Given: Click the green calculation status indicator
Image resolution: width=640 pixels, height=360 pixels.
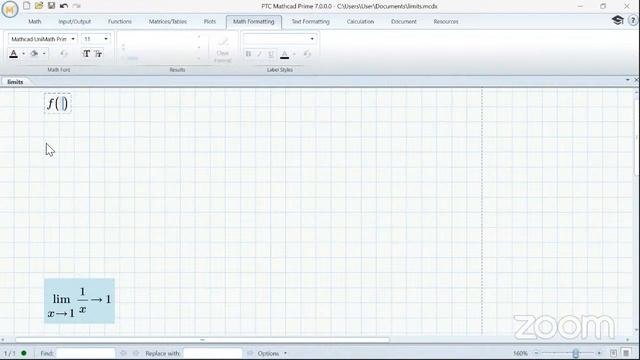Looking at the screenshot, I should click(x=24, y=353).
